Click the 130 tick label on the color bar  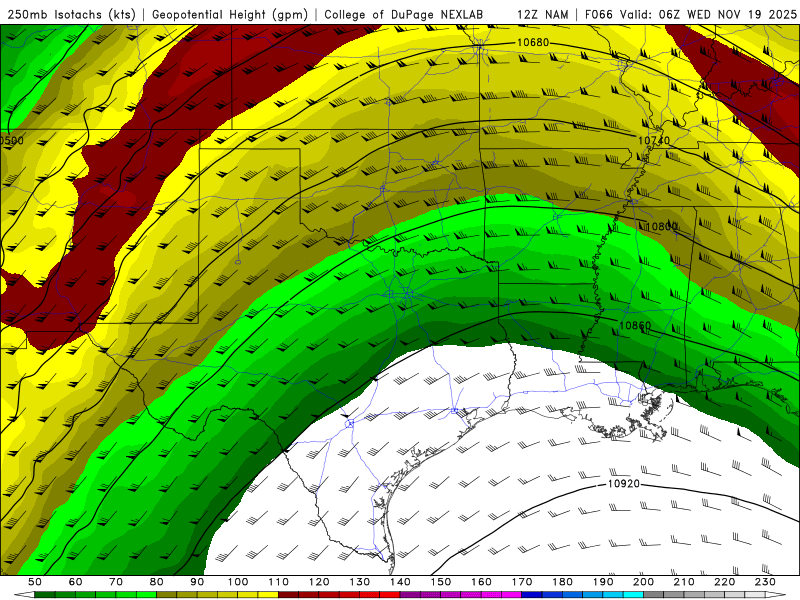tap(360, 582)
